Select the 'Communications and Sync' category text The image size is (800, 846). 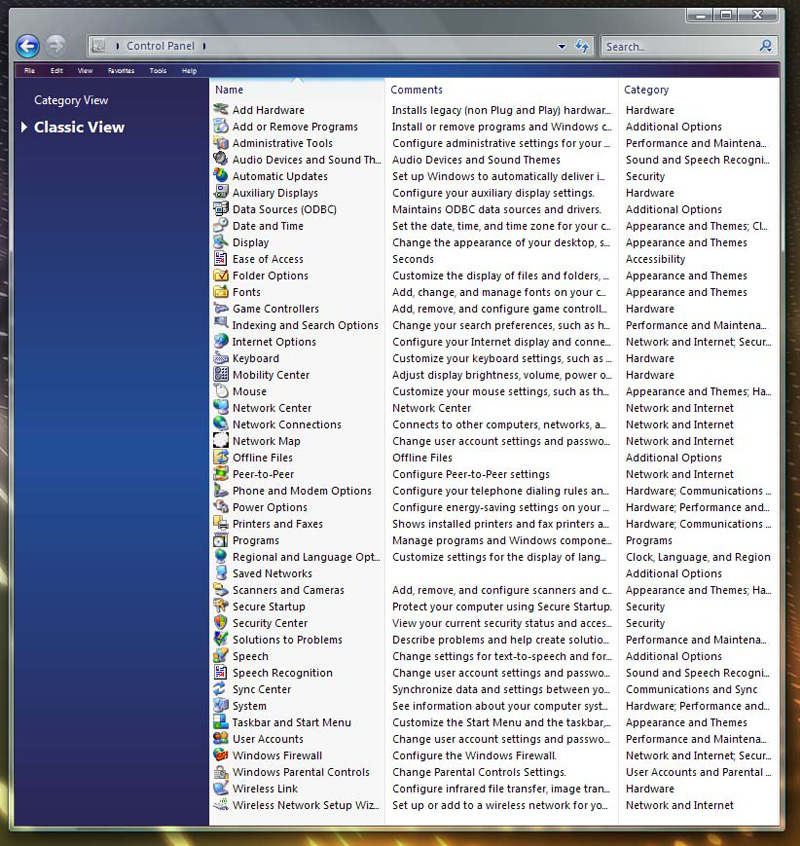pos(692,690)
